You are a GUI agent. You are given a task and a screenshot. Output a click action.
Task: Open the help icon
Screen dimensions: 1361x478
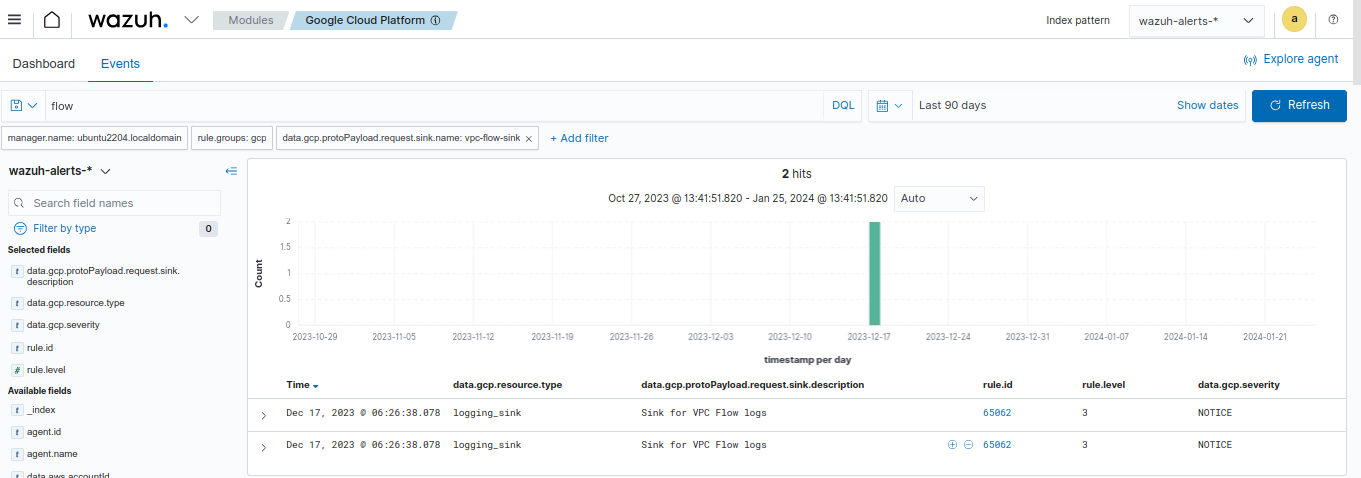tap(1333, 20)
